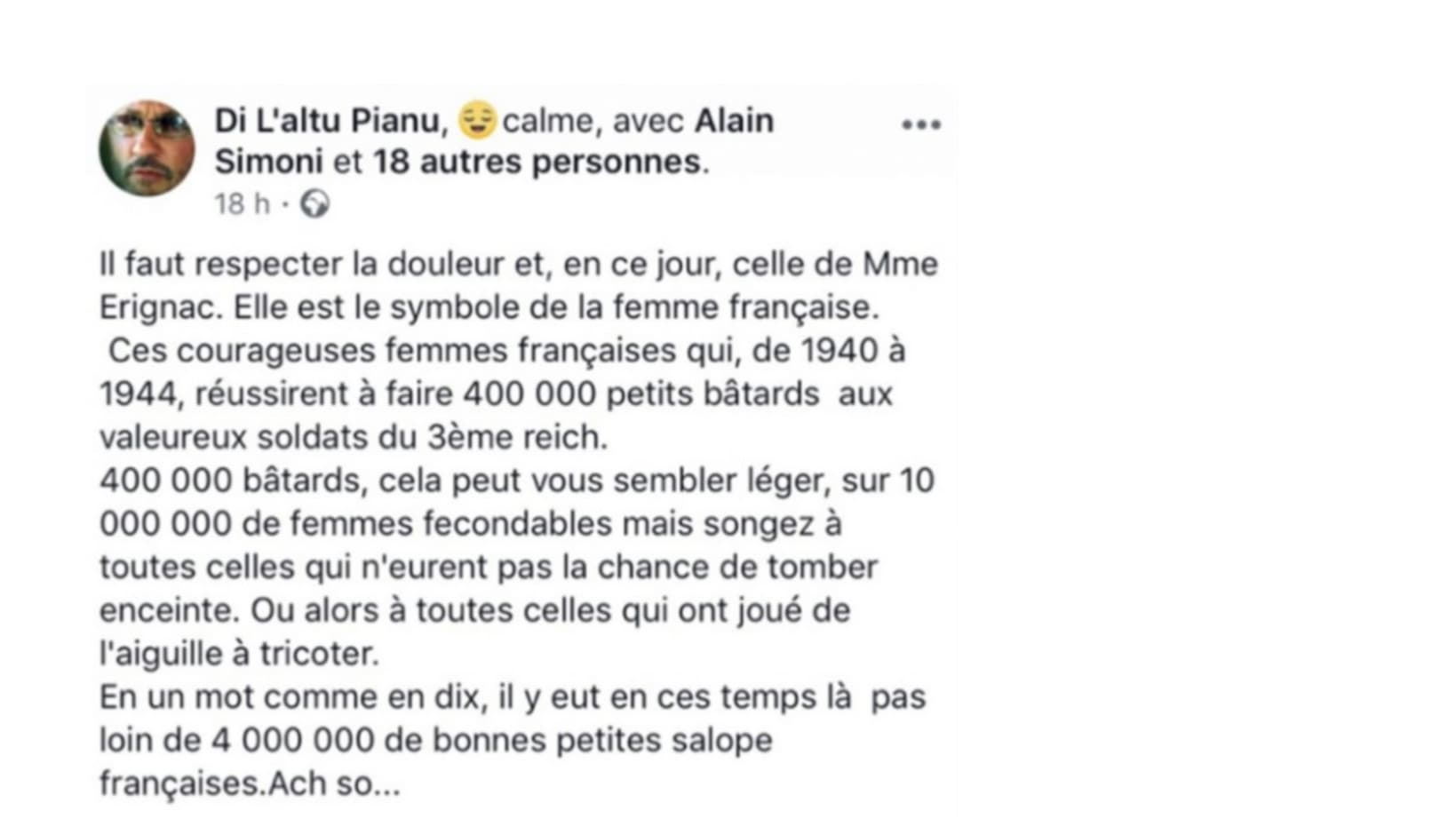Open tagged profile Alain Simoni

tap(494, 141)
